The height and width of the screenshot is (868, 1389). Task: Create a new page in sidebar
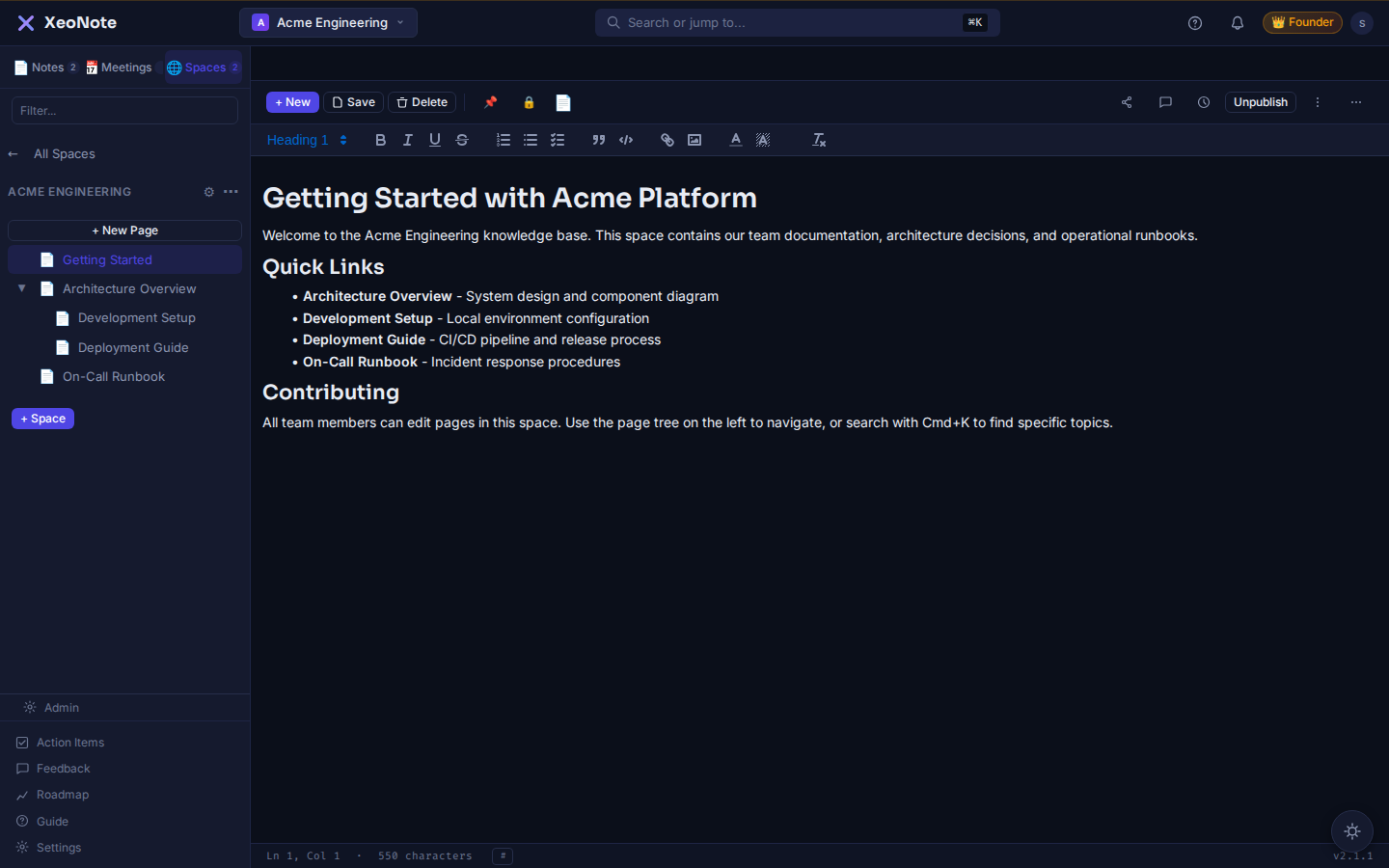point(124,231)
